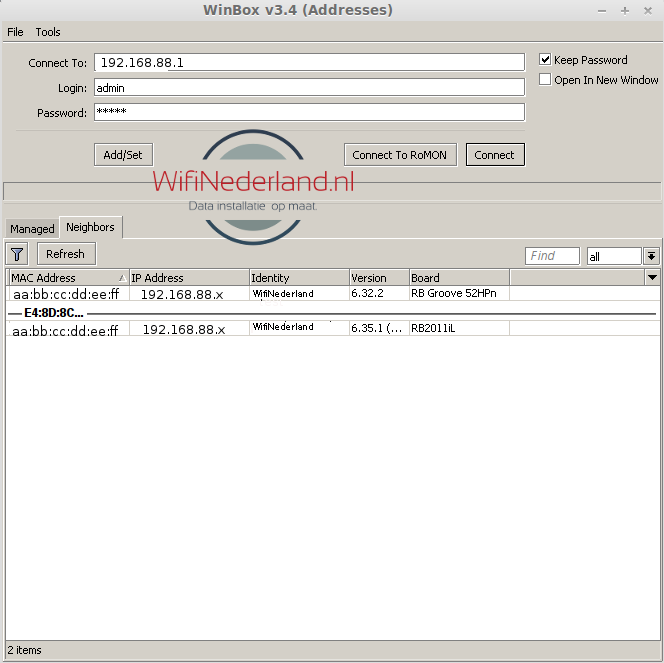This screenshot has height=663, width=664.
Task: Focus the Login input field
Action: [x=309, y=88]
